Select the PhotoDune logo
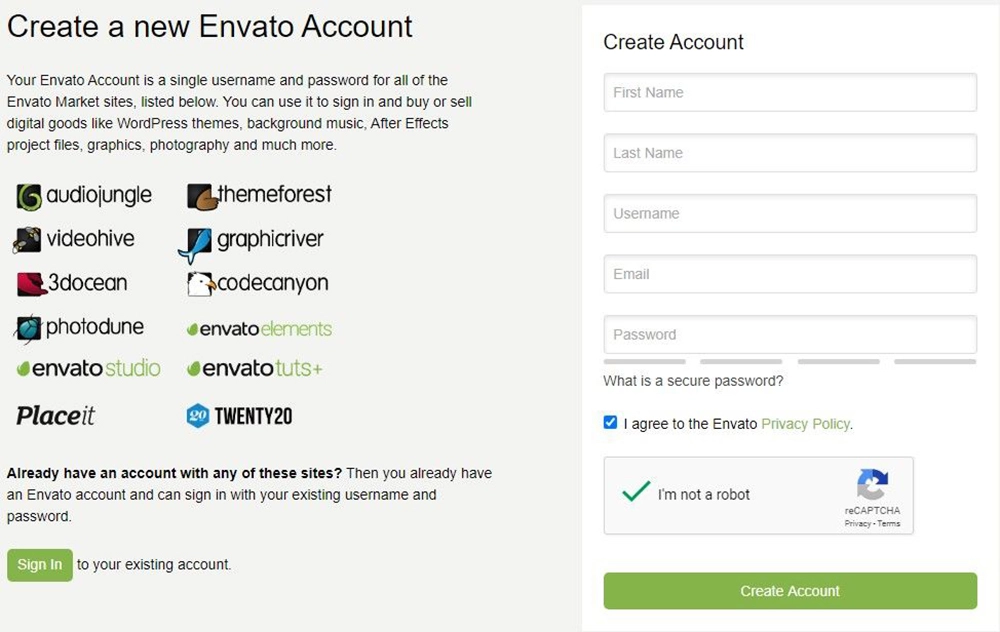The height and width of the screenshot is (632, 1000). coord(79,328)
